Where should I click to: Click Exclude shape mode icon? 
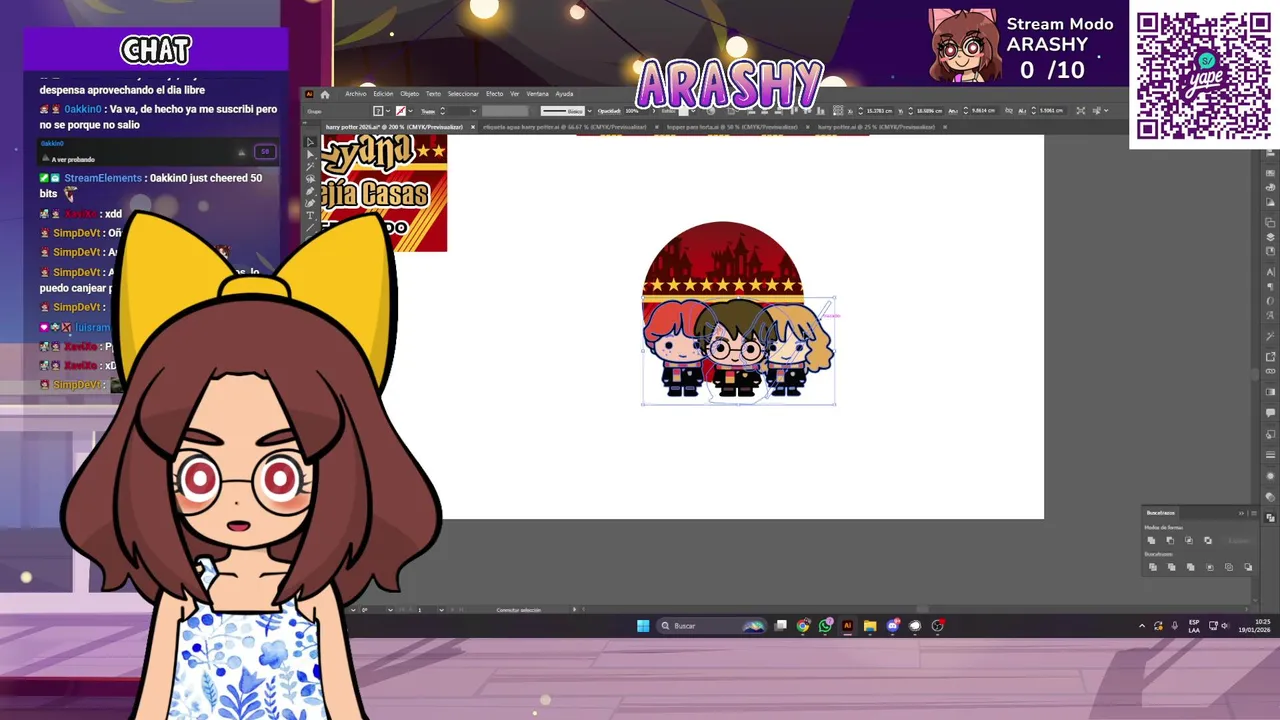pyautogui.click(x=1208, y=540)
